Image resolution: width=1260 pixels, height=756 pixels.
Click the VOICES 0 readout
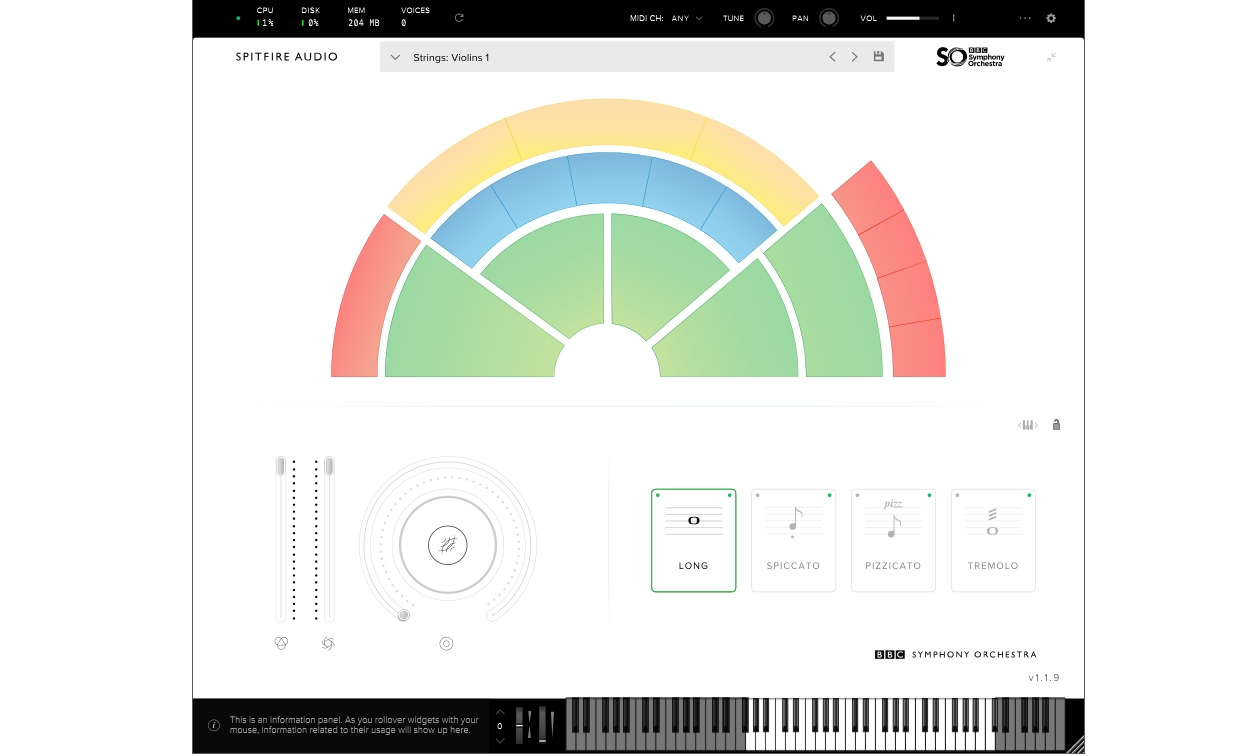coord(415,17)
